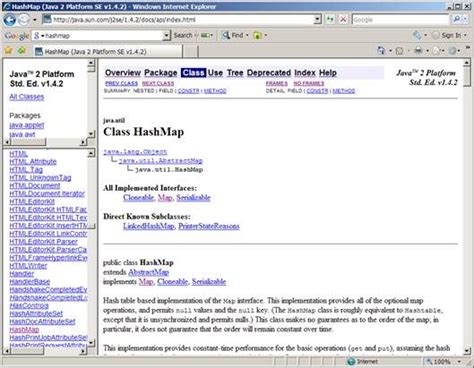Click the Google toolbar hashmap search field
This screenshot has width=474, height=368.
pyautogui.click(x=98, y=35)
